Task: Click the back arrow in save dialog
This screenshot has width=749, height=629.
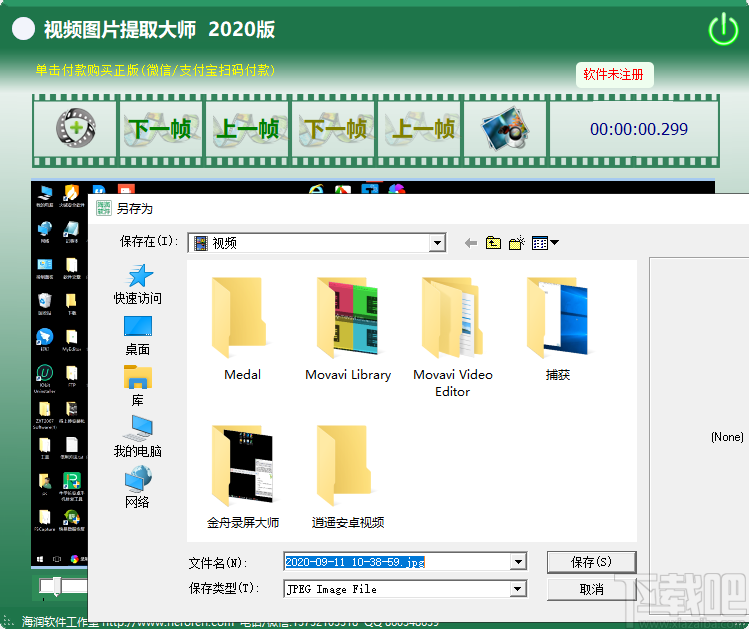Action: tap(471, 243)
